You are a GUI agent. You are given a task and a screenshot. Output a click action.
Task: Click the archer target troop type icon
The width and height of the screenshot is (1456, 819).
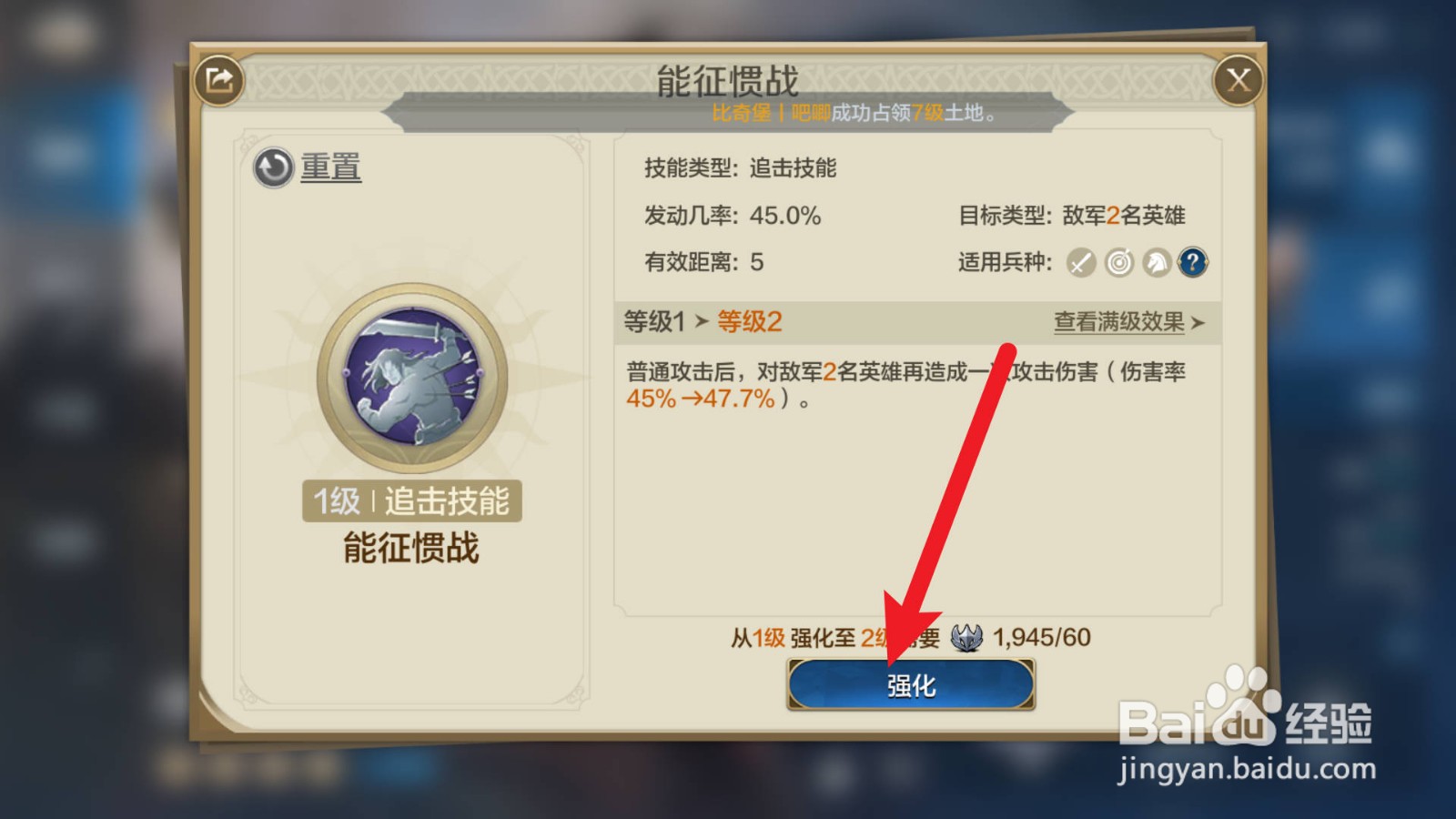pyautogui.click(x=1119, y=263)
